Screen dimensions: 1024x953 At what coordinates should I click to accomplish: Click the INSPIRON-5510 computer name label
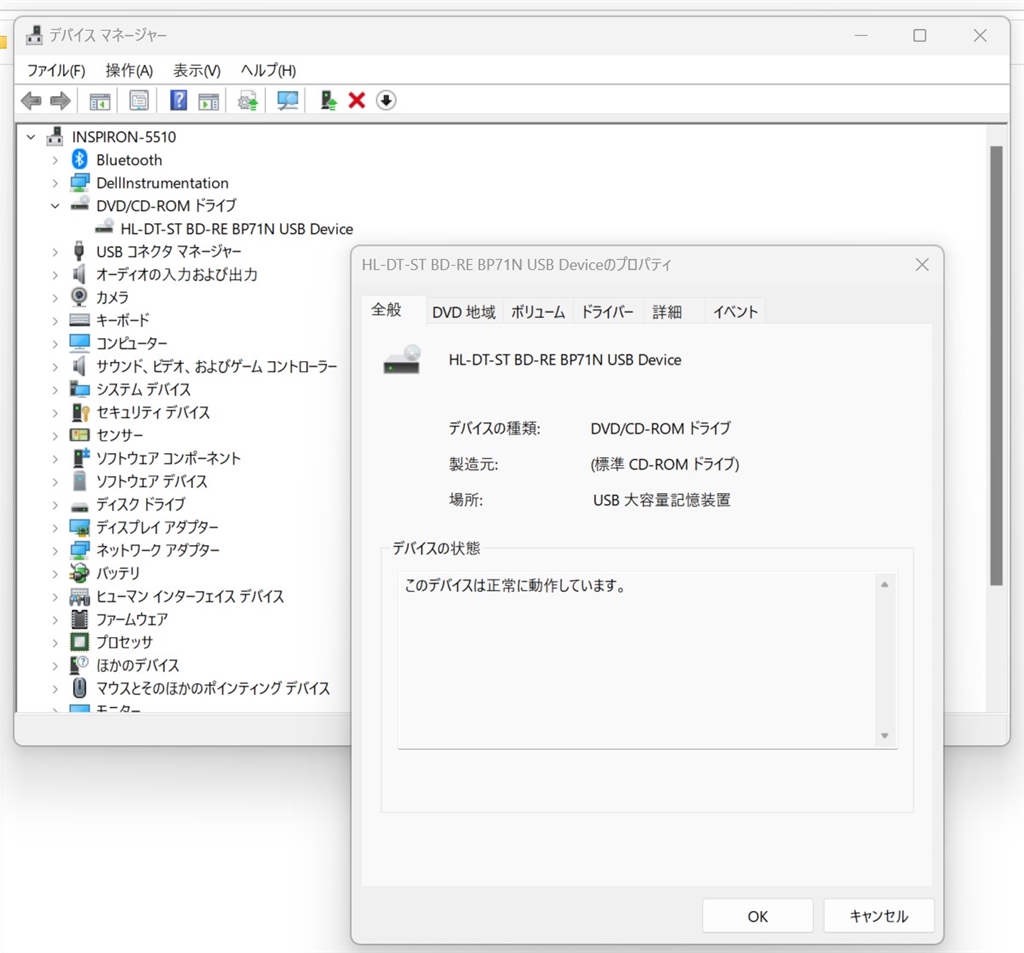(124, 137)
